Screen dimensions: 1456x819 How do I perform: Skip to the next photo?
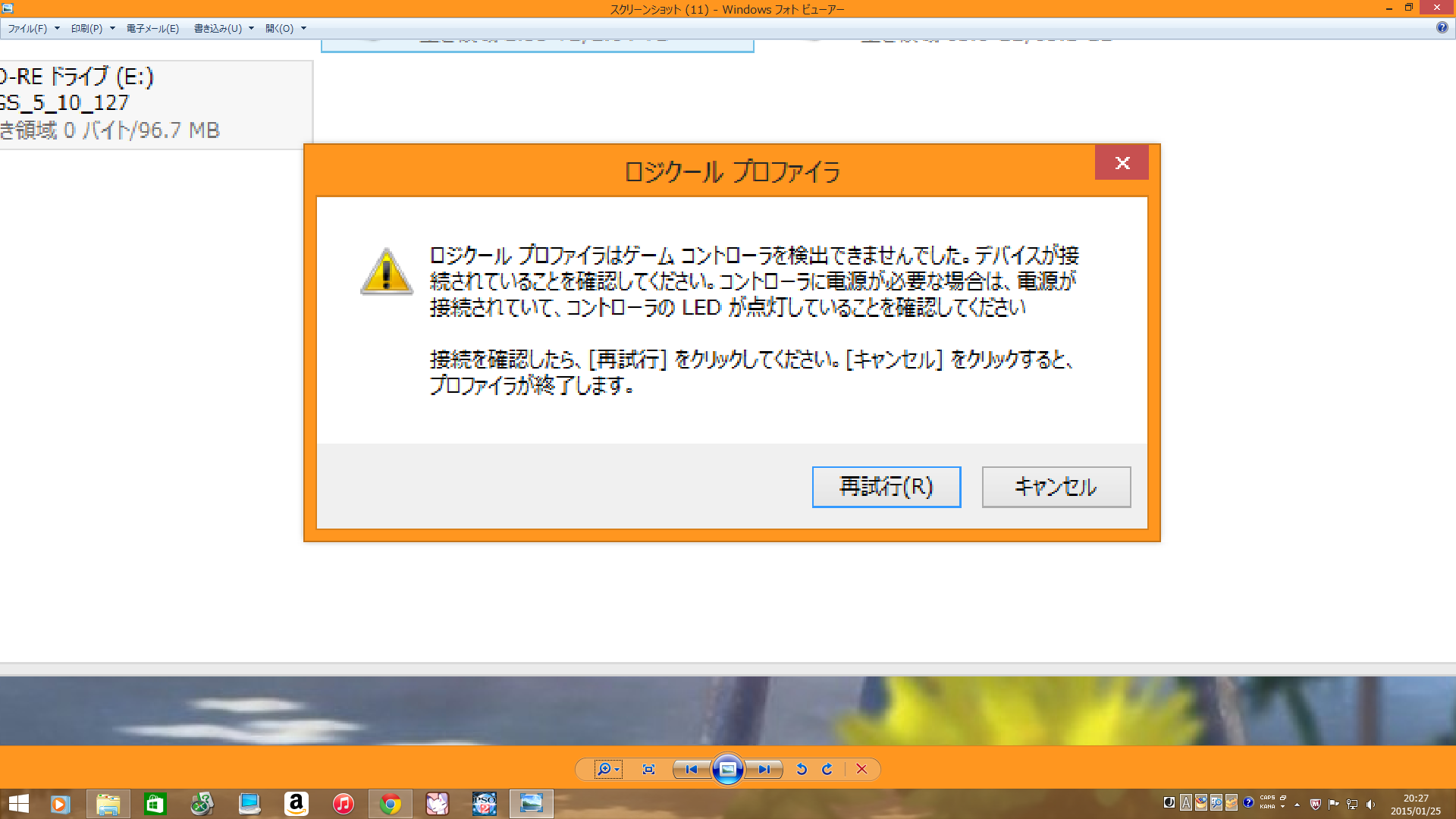pos(764,769)
